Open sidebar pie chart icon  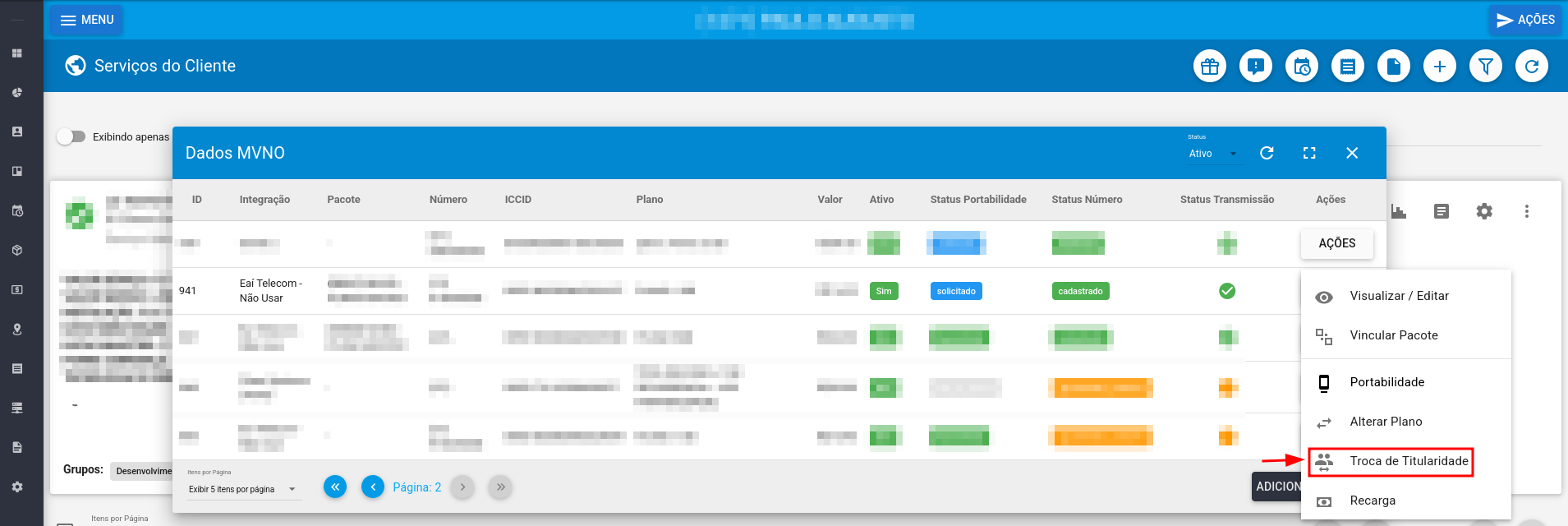coord(17,92)
